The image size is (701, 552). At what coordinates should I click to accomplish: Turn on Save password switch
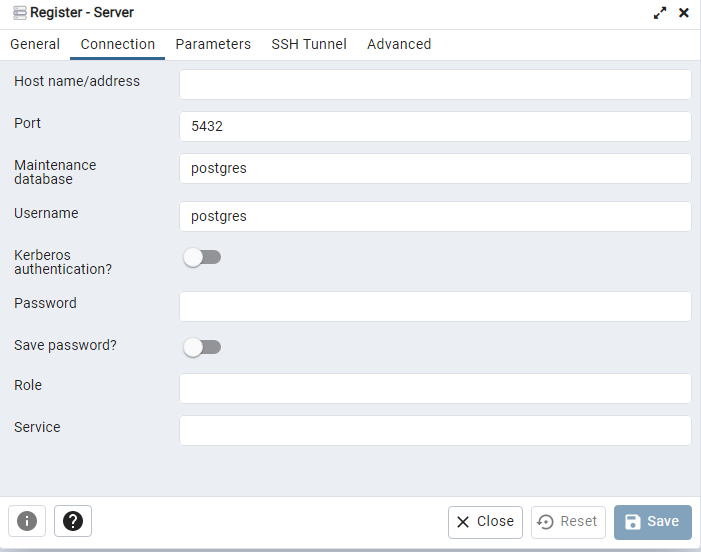201,347
